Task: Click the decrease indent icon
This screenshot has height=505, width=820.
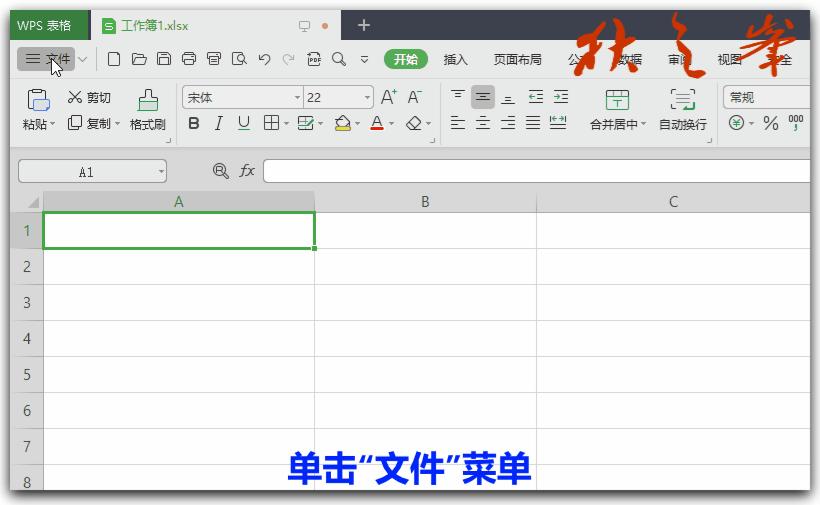Action: [x=536, y=96]
